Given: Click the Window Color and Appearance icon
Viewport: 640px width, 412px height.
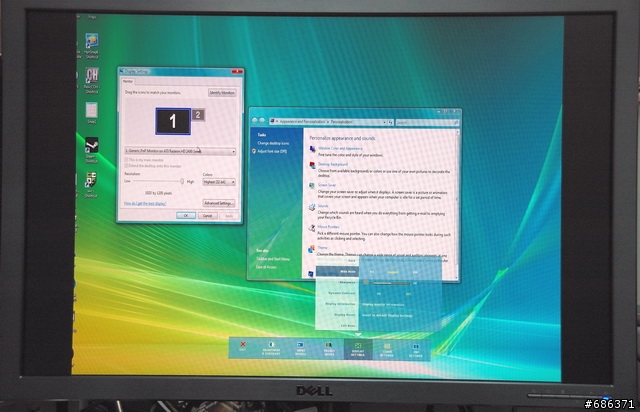Looking at the screenshot, I should pyautogui.click(x=312, y=149).
